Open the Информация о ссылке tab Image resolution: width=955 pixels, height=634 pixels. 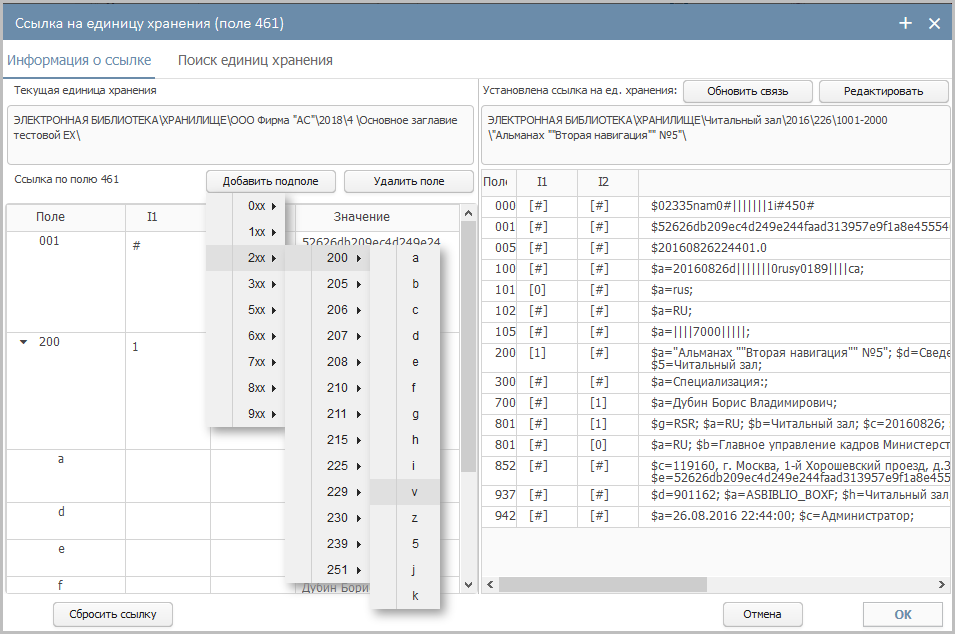79,60
